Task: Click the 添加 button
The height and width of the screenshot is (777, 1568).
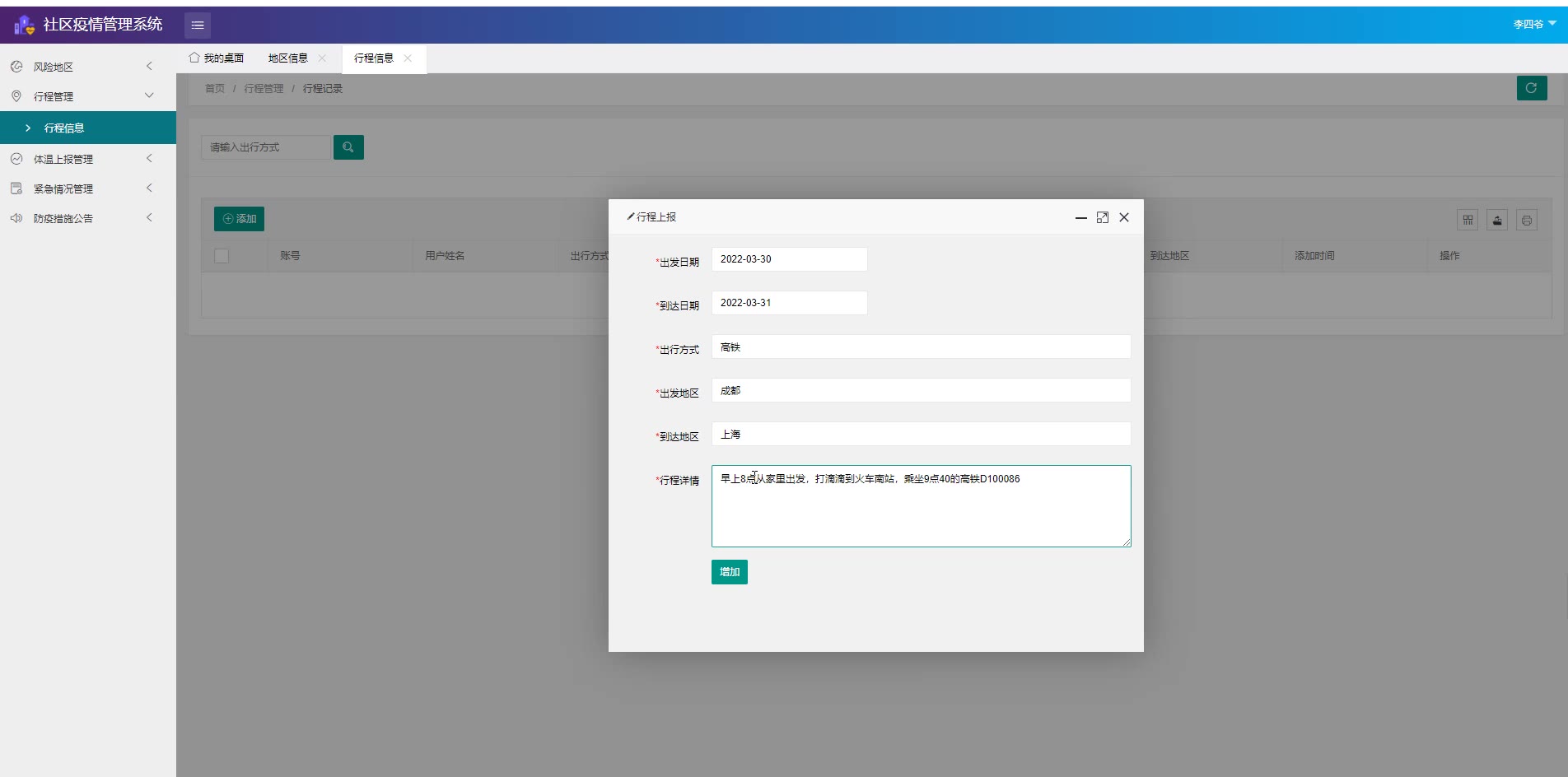Action: [x=240, y=219]
